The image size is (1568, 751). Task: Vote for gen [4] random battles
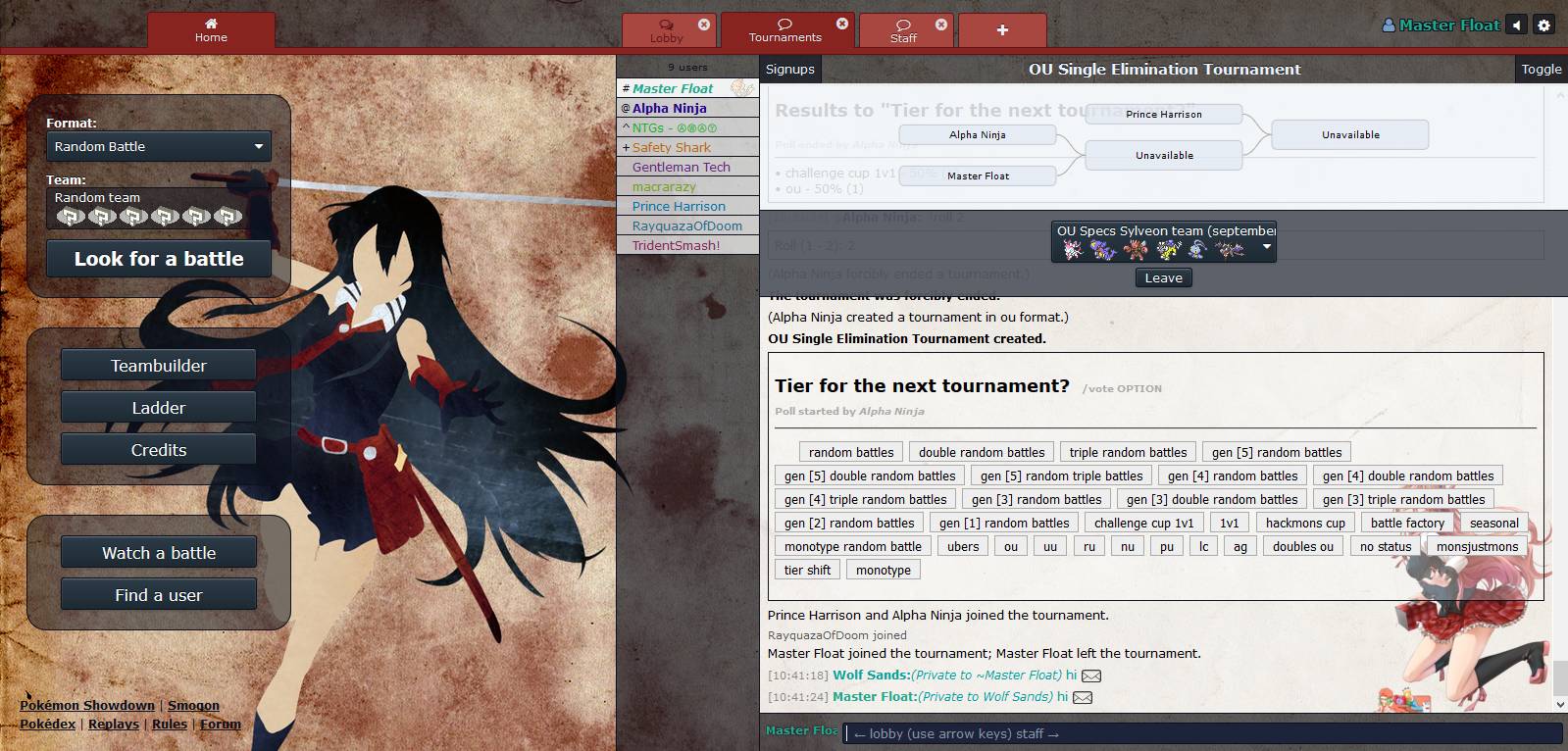(1233, 476)
